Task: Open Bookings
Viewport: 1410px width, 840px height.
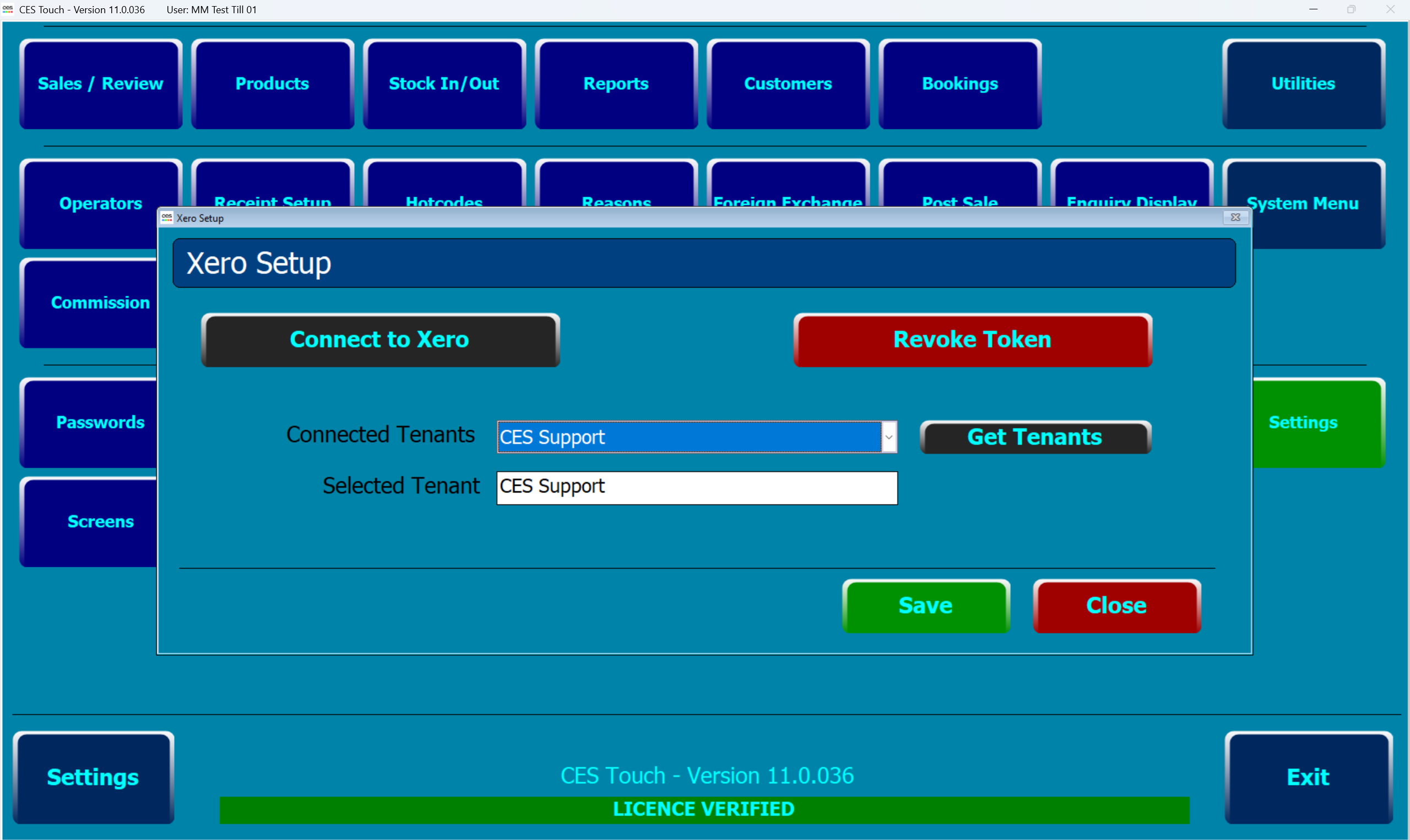Action: (x=959, y=83)
